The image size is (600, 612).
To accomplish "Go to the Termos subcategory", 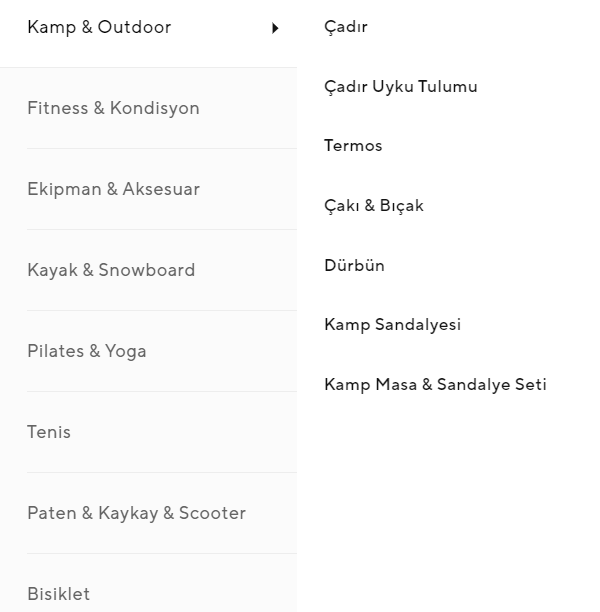I will 353,146.
